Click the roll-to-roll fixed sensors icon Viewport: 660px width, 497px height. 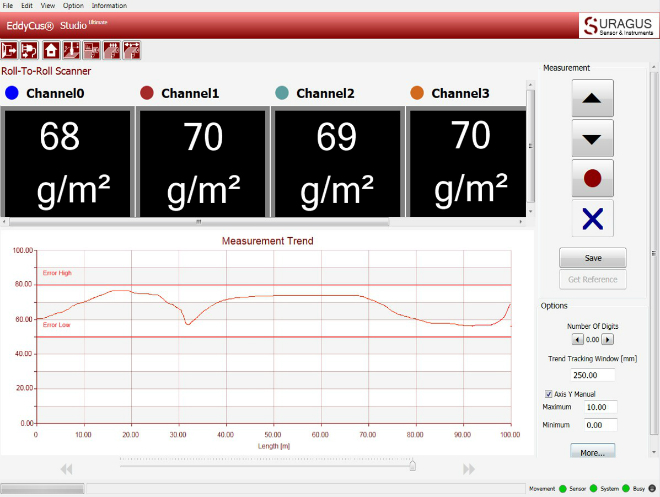click(x=112, y=50)
